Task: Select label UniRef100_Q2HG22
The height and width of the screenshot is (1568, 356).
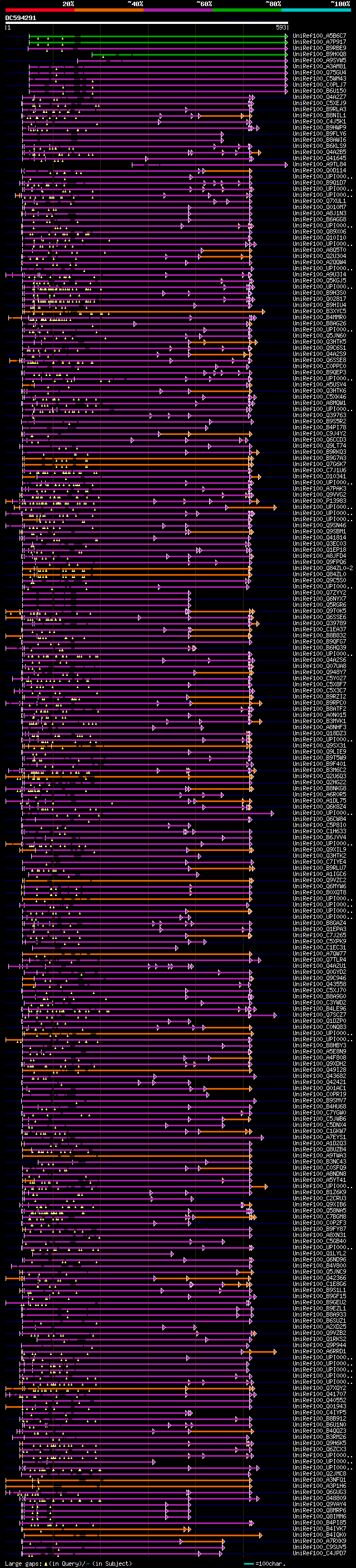Action: tap(319, 782)
